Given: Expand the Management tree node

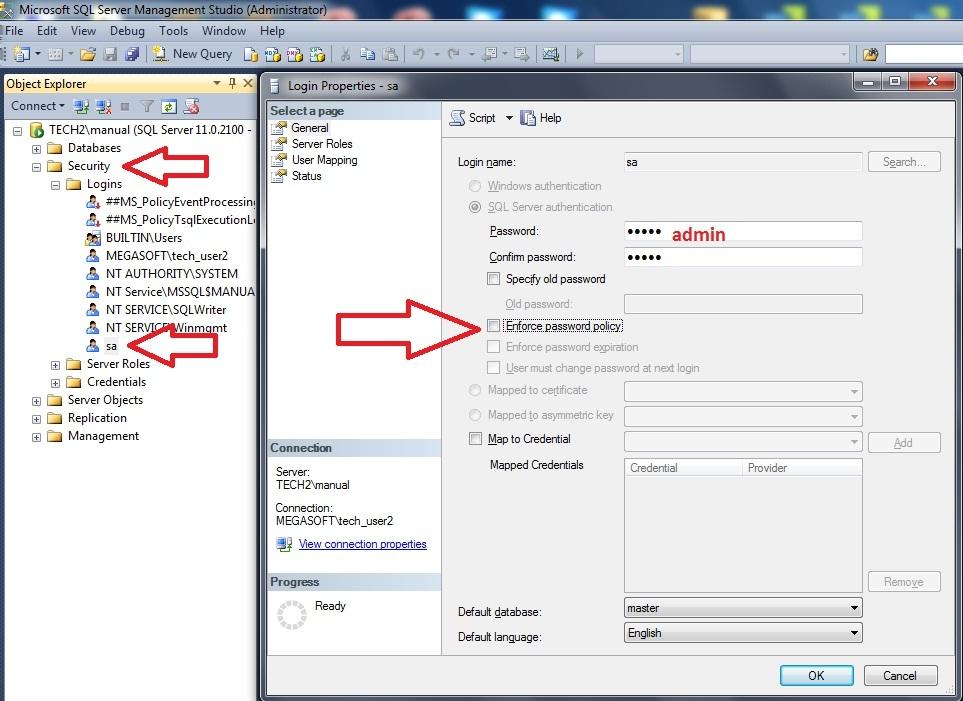Looking at the screenshot, I should (36, 437).
